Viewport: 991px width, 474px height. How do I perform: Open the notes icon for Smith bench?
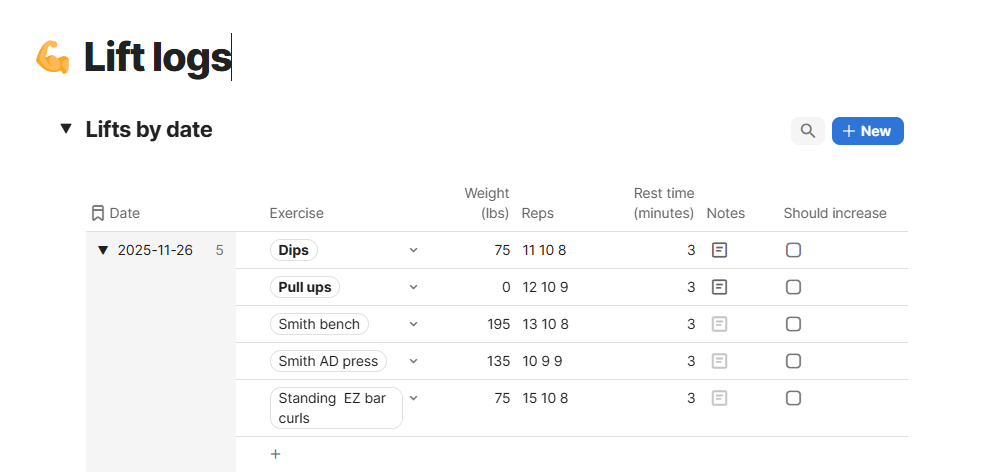coord(719,324)
